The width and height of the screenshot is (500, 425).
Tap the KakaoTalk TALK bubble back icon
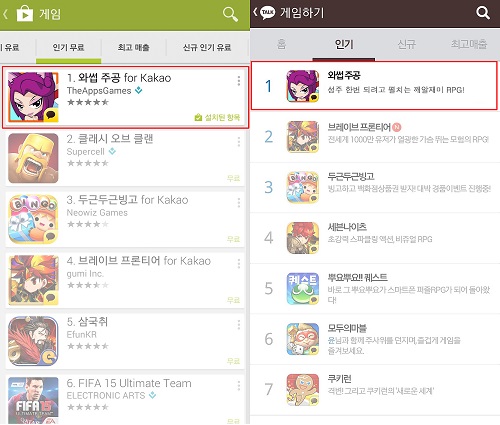(x=267, y=13)
